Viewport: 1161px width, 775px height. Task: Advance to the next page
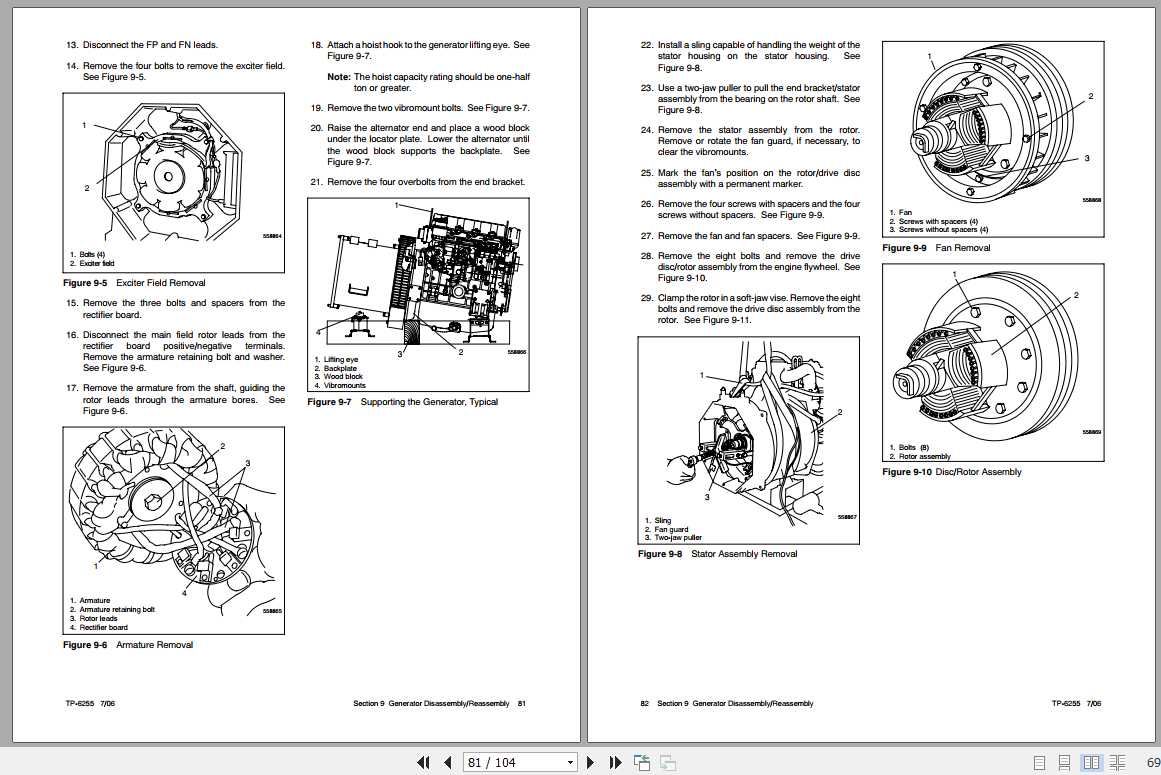tap(591, 762)
